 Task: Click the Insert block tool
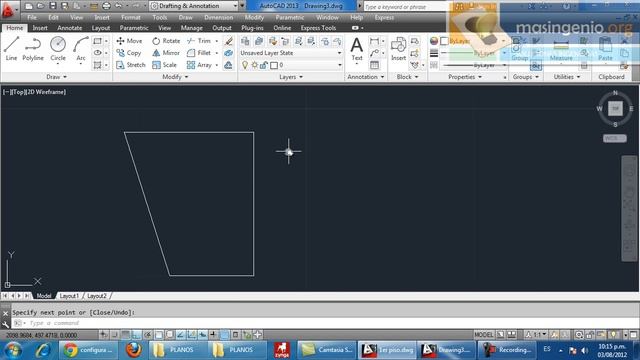[x=398, y=49]
